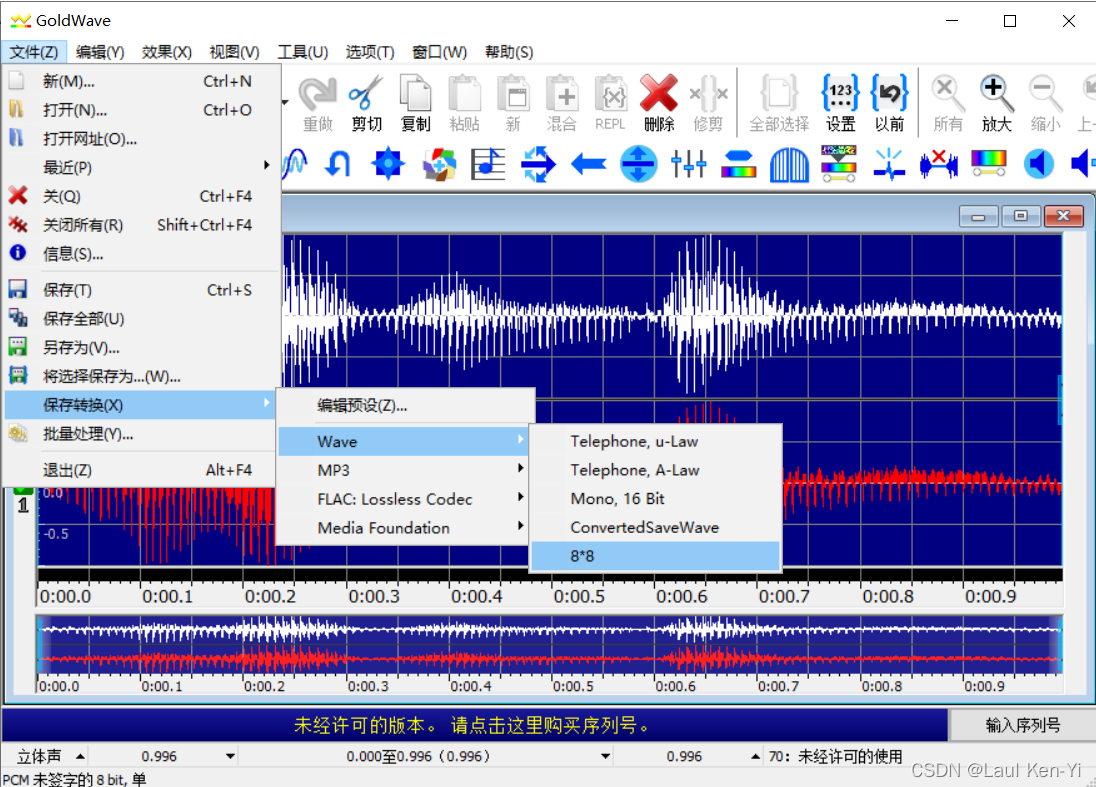
Task: Click the Previous (以前) selection icon
Action: (889, 103)
